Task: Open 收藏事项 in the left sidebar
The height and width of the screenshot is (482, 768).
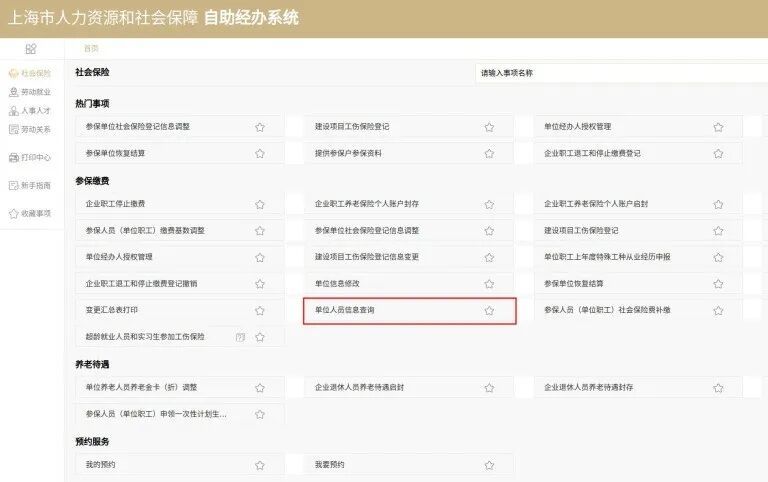Action: [30, 214]
